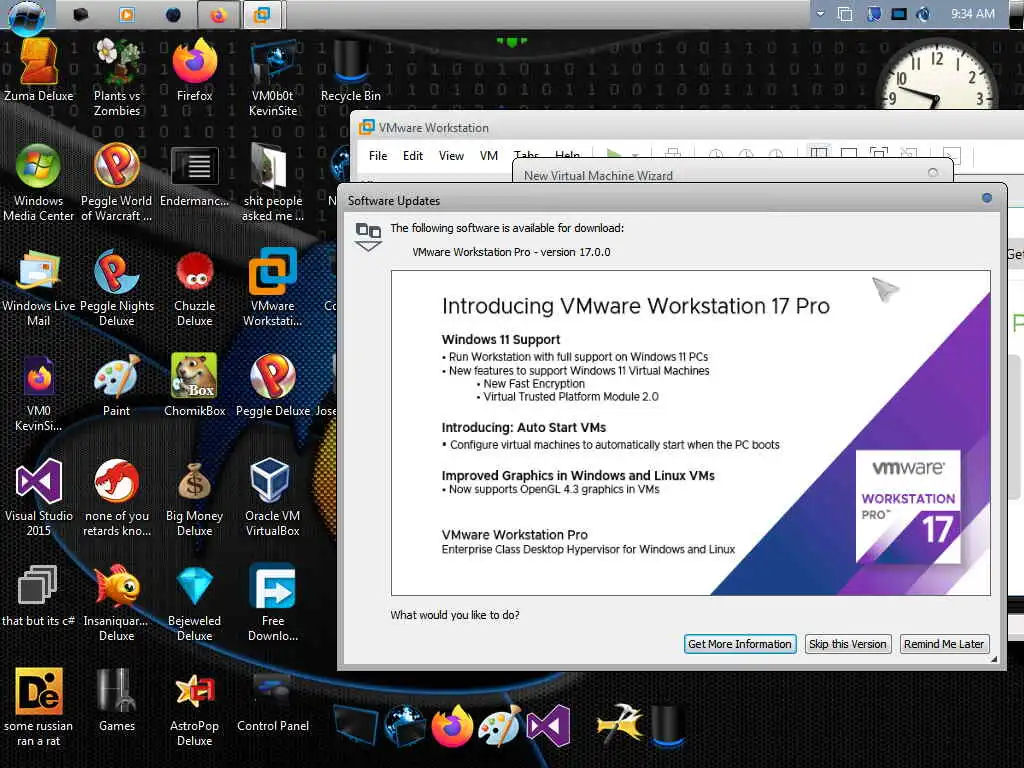Open 'some russian ran a rat' icon
The width and height of the screenshot is (1024, 768).
[39, 708]
